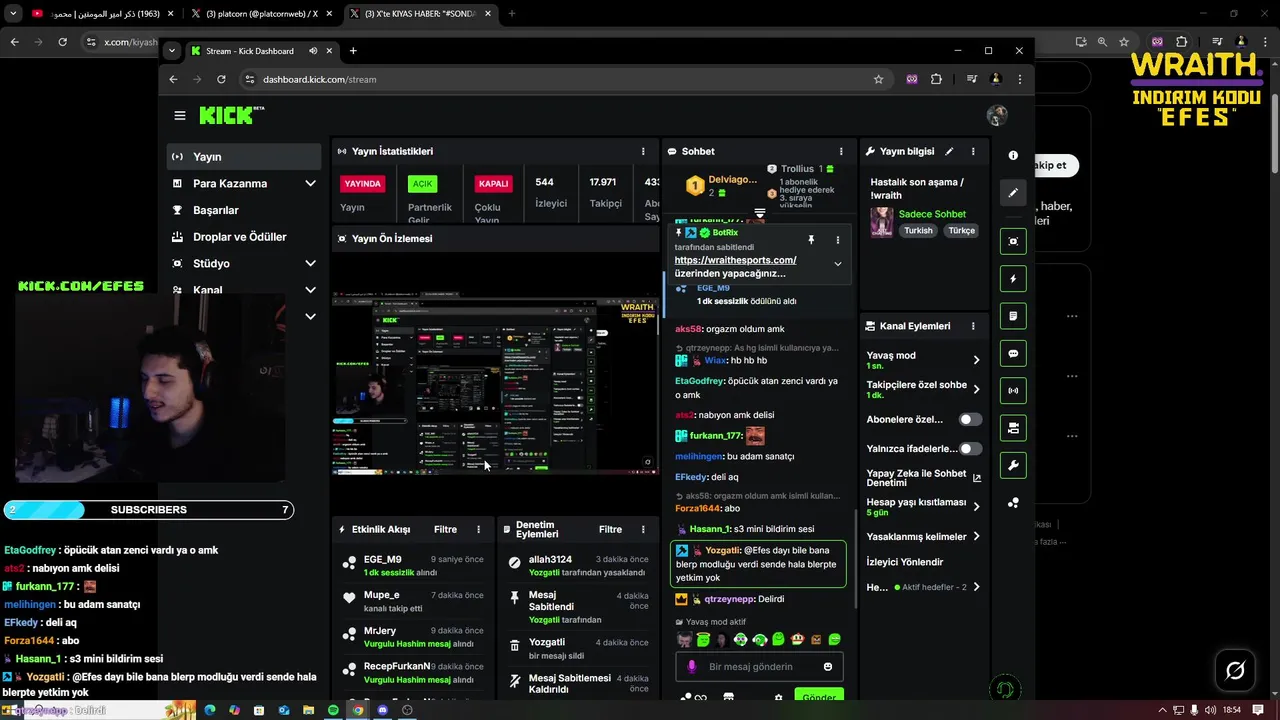The image size is (1280, 720).
Task: Open Yayın İstatistikleri panel options menu
Action: point(643,151)
